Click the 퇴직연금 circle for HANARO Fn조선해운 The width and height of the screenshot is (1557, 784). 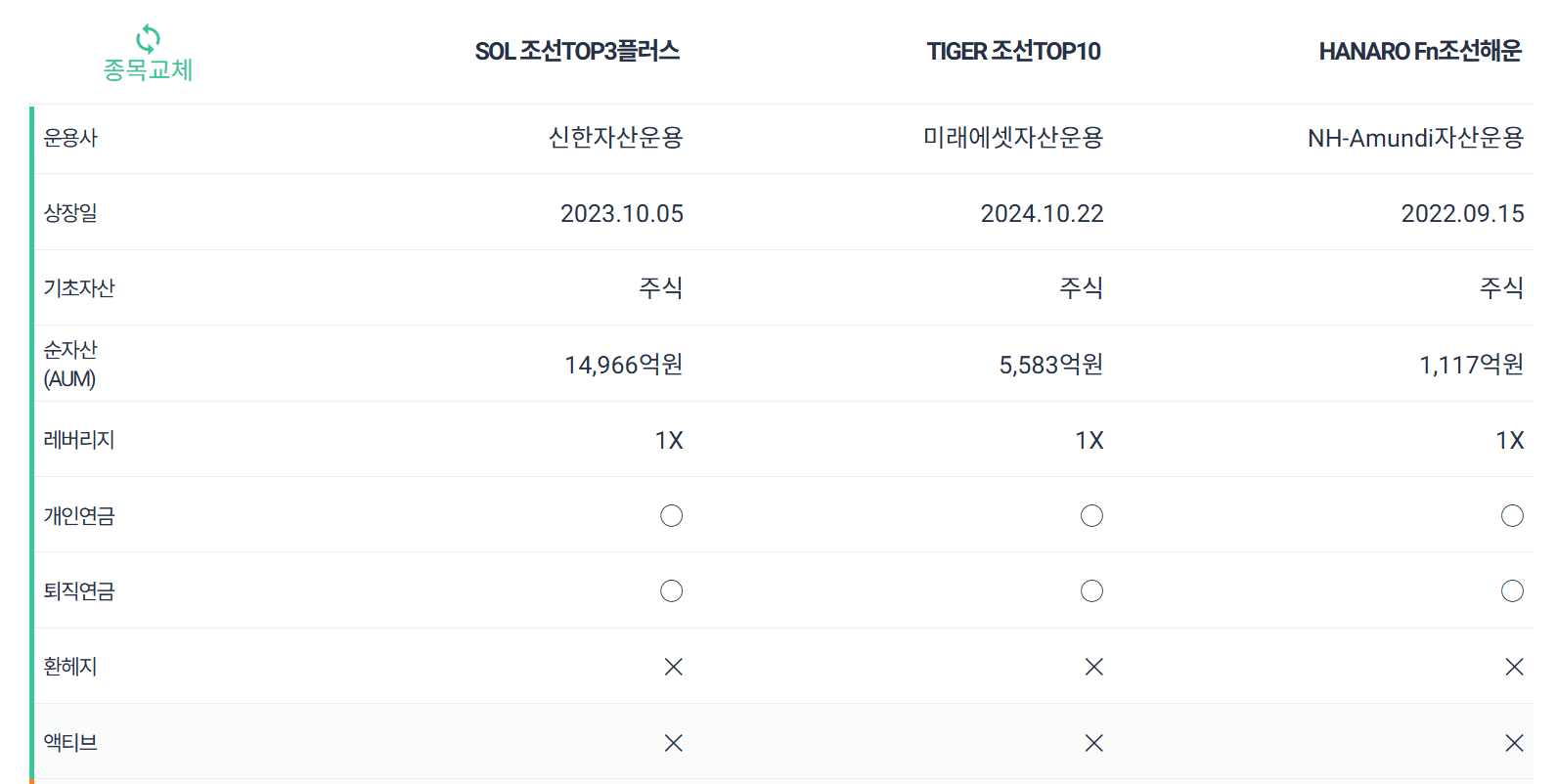pyautogui.click(x=1512, y=590)
